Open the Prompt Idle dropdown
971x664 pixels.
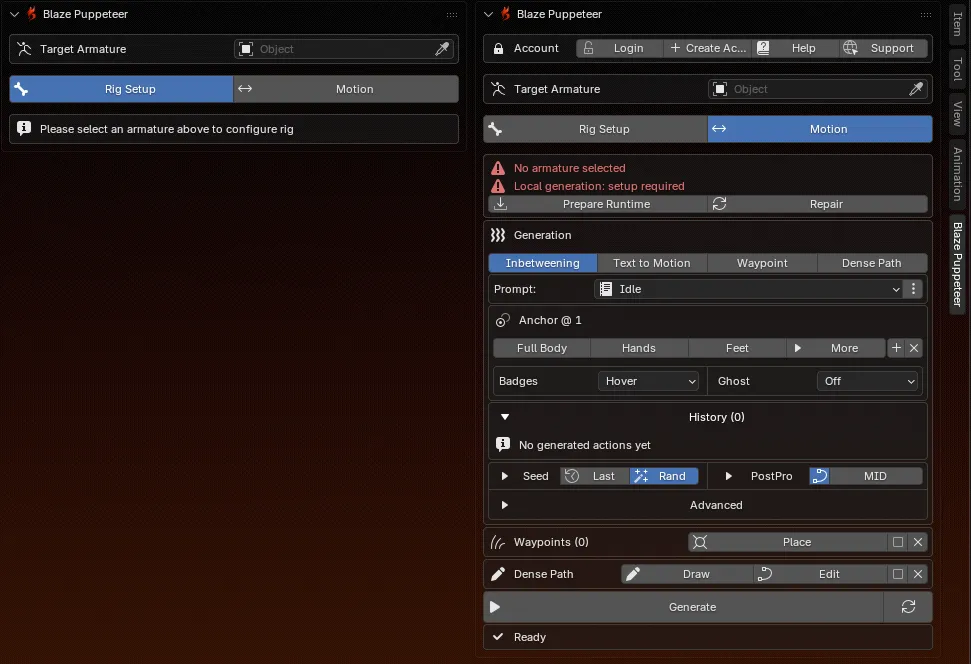click(749, 289)
